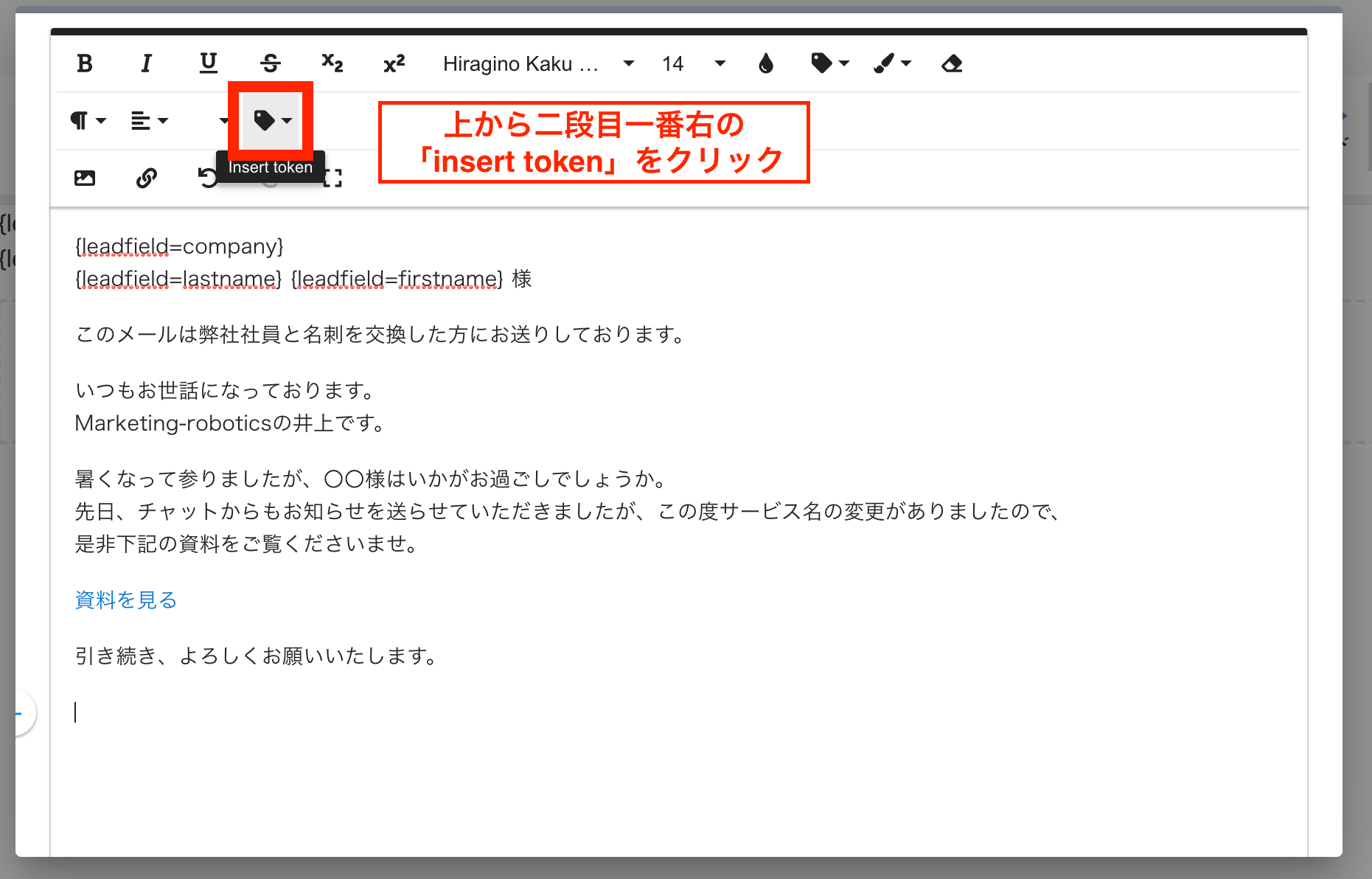Open the font size 14 dropdown
Viewport: 1372px width, 879px height.
(693, 64)
